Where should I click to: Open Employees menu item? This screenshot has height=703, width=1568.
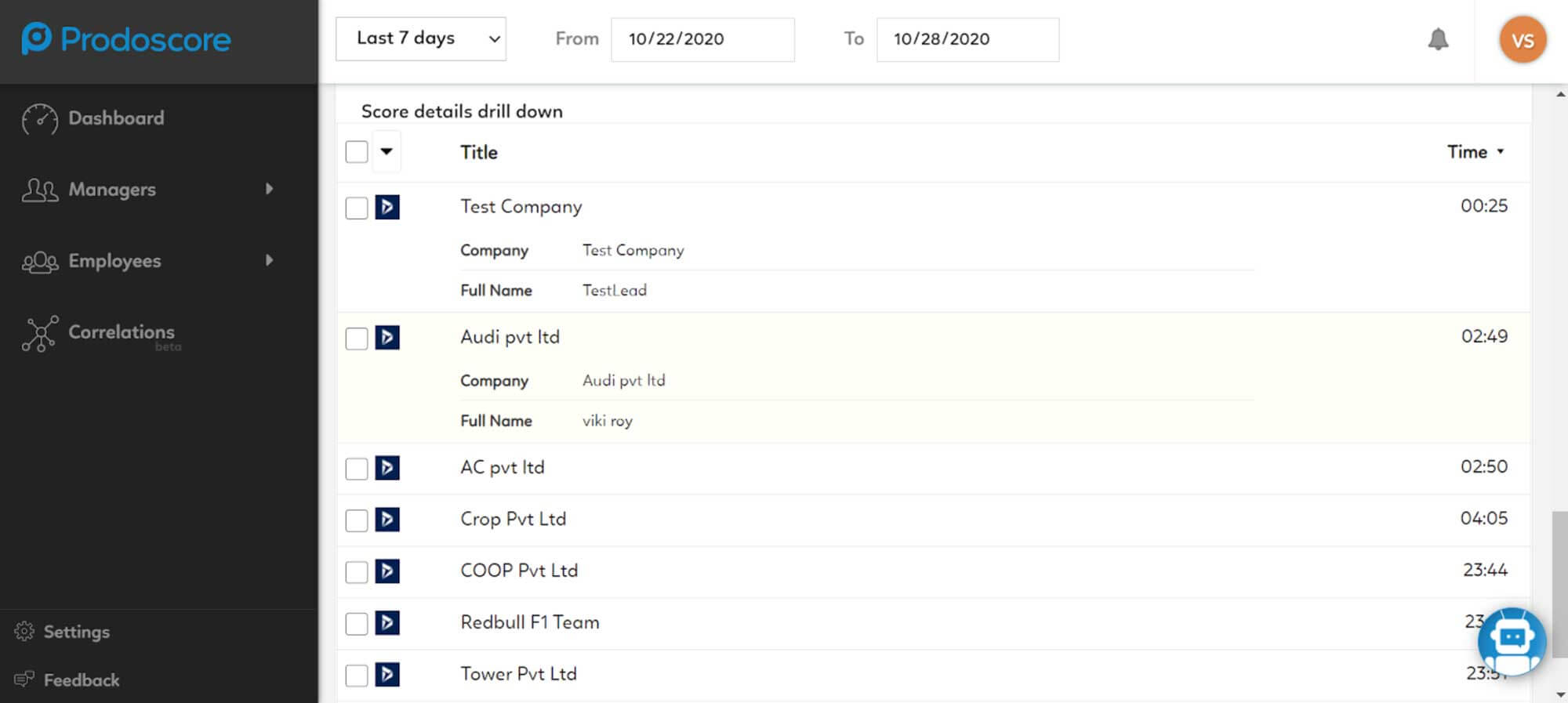pyautogui.click(x=114, y=261)
